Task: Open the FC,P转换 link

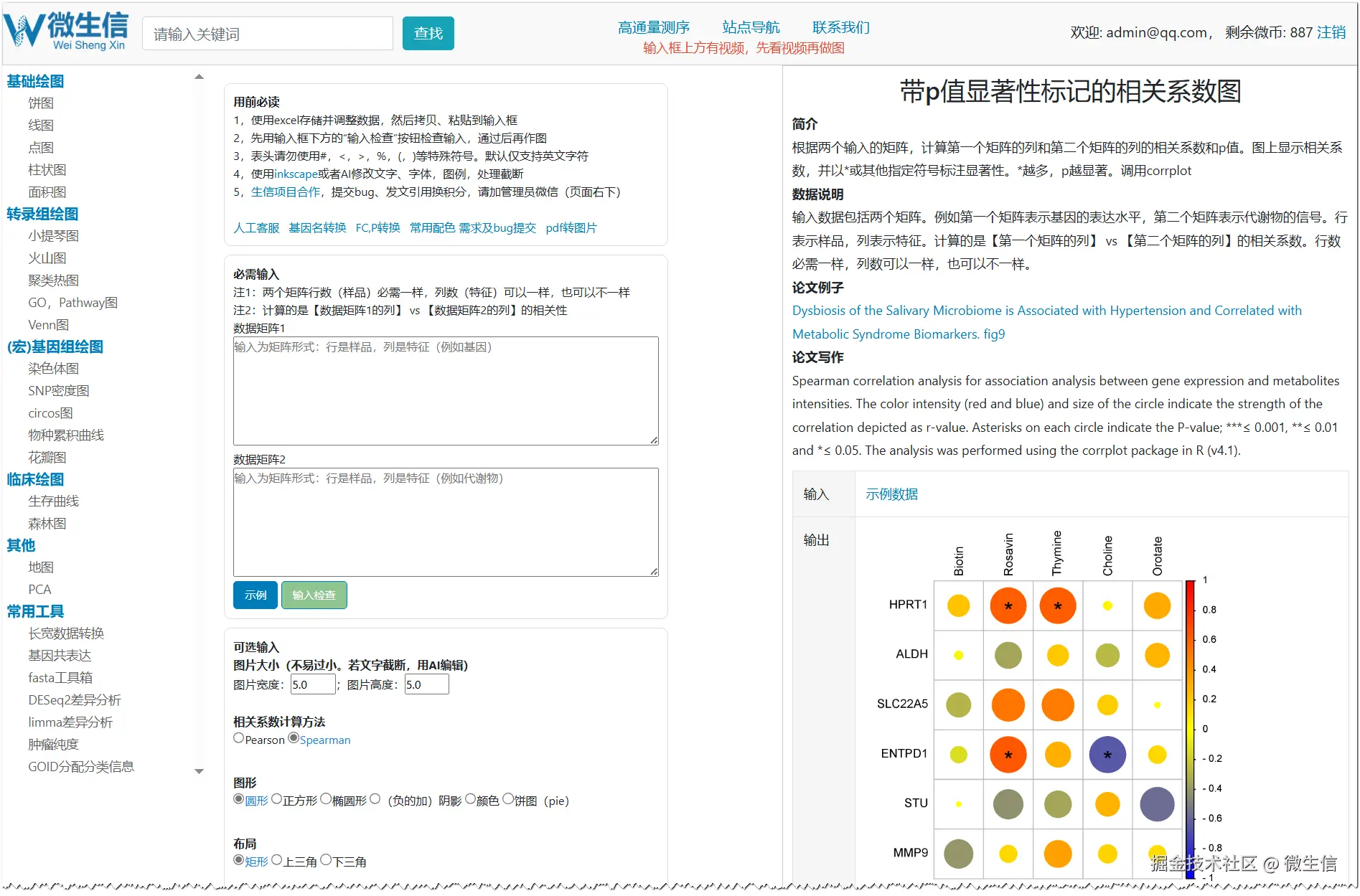Action: click(378, 228)
